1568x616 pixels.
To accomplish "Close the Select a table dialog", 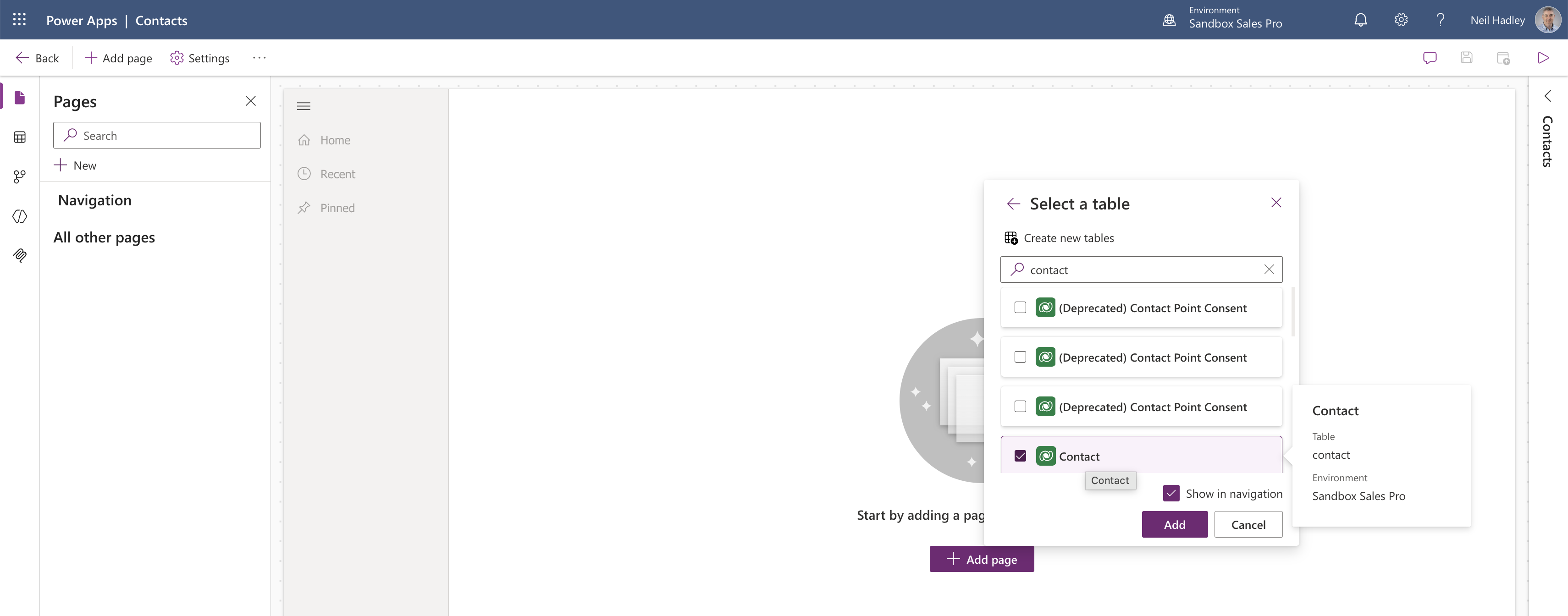I will coord(1276,203).
